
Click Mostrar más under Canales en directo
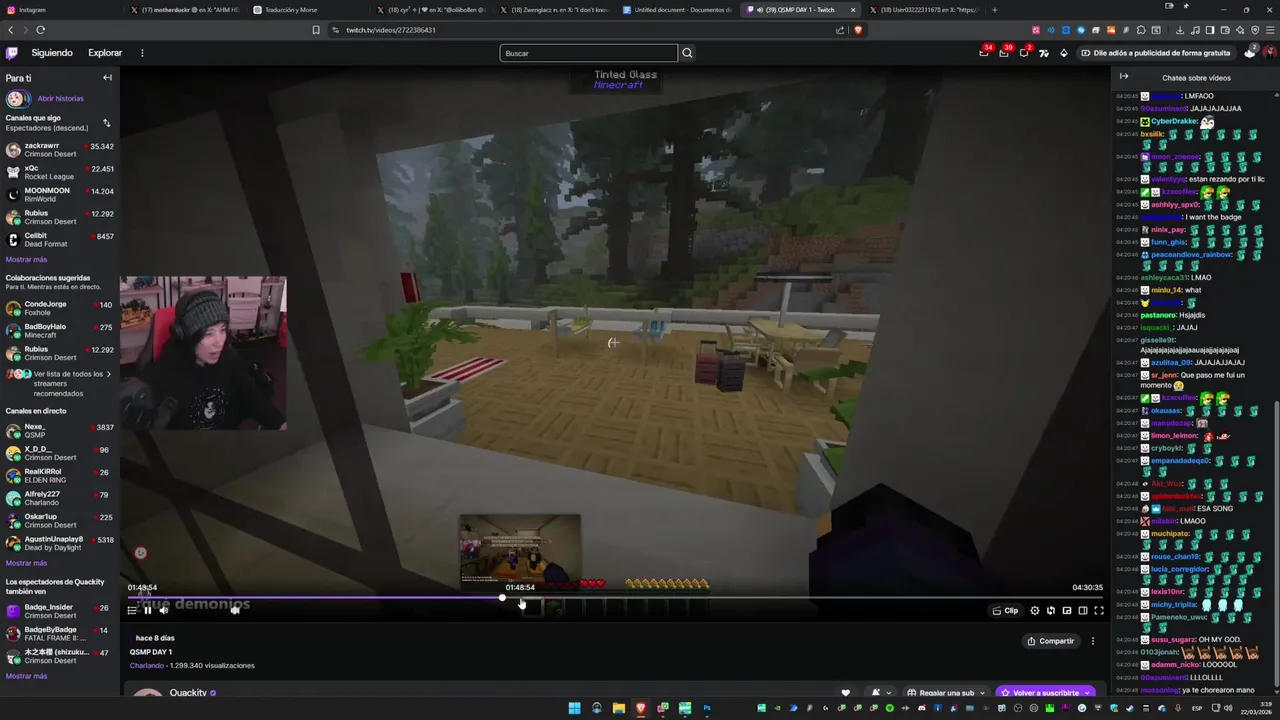pos(26,563)
